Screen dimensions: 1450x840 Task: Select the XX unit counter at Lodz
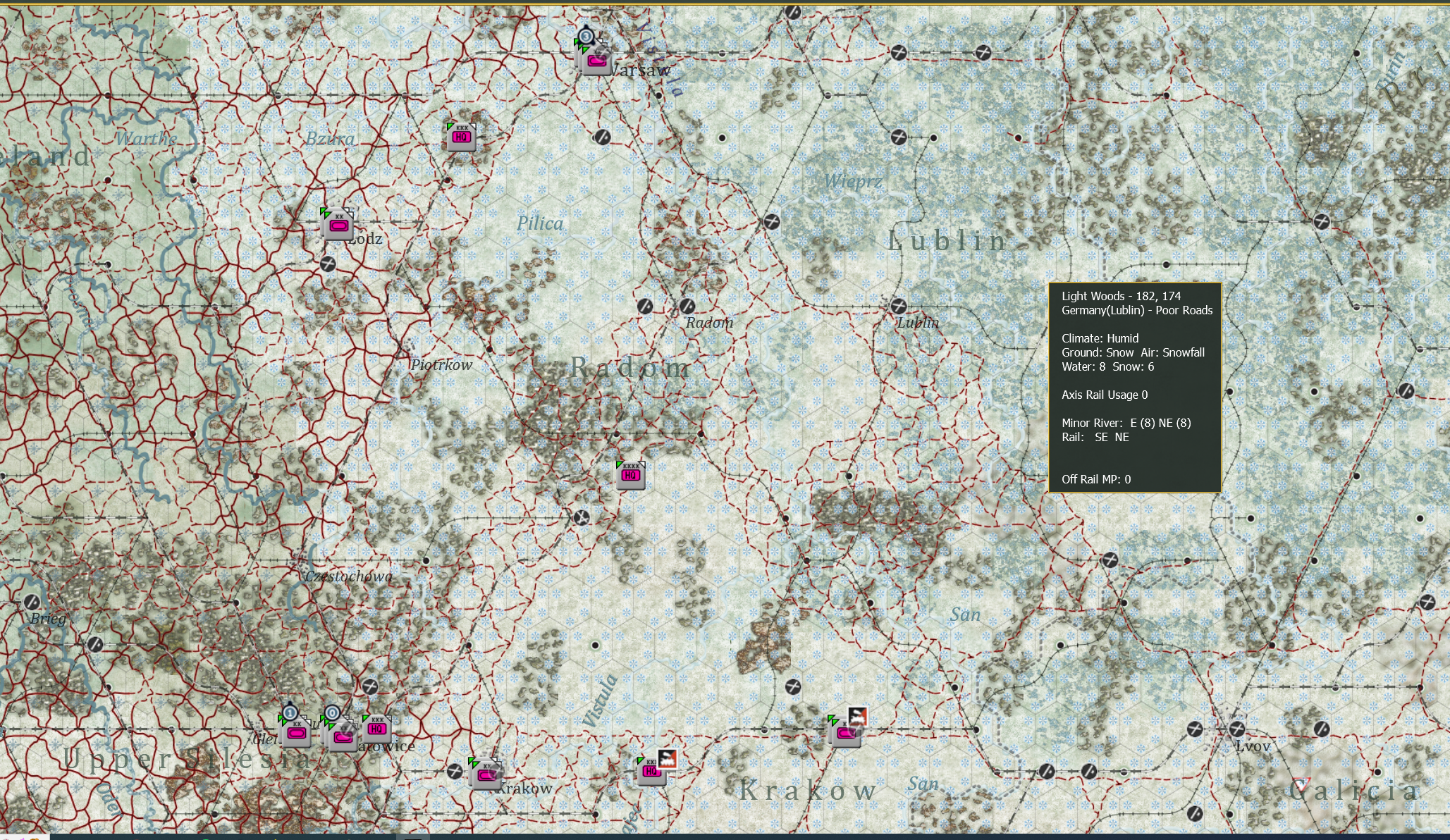[x=338, y=225]
